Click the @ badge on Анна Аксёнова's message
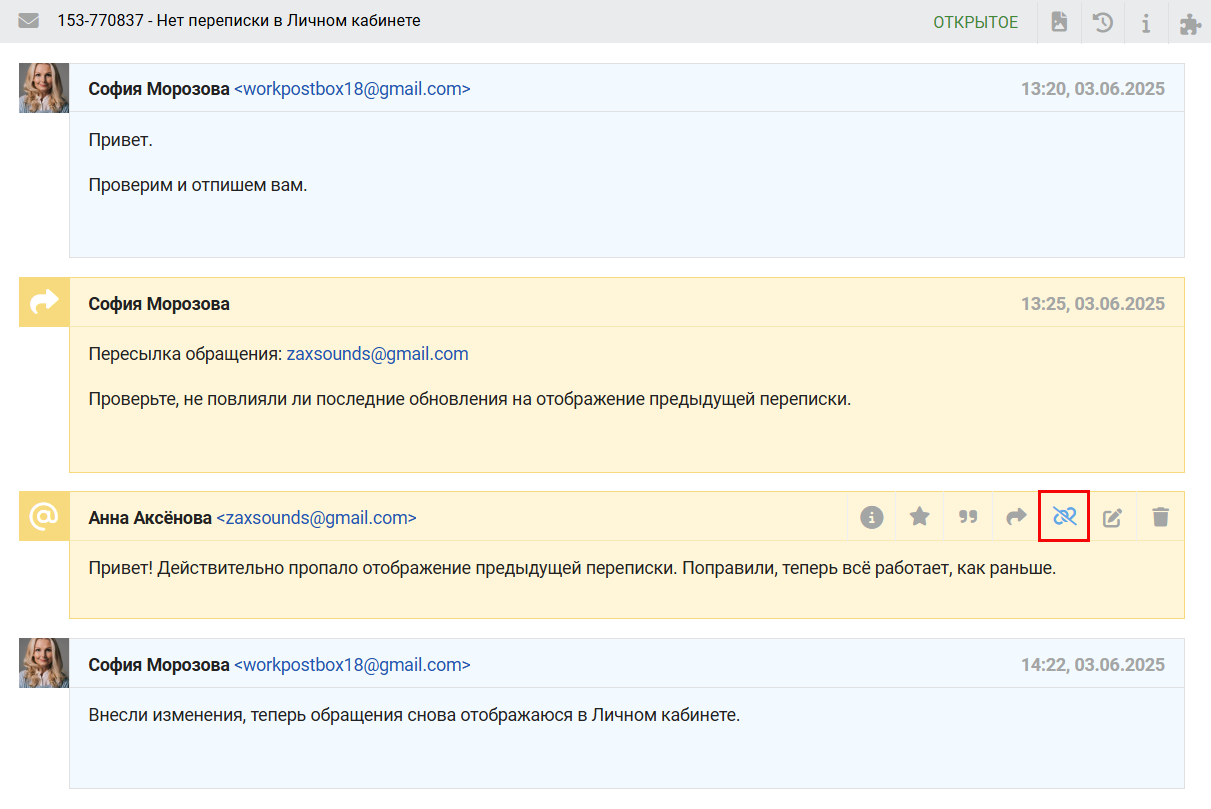The height and width of the screenshot is (809, 1211). point(44,516)
